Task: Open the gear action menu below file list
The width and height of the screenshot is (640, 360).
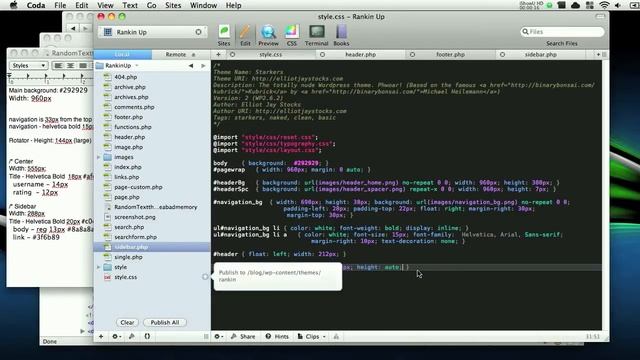Action: tap(116, 336)
